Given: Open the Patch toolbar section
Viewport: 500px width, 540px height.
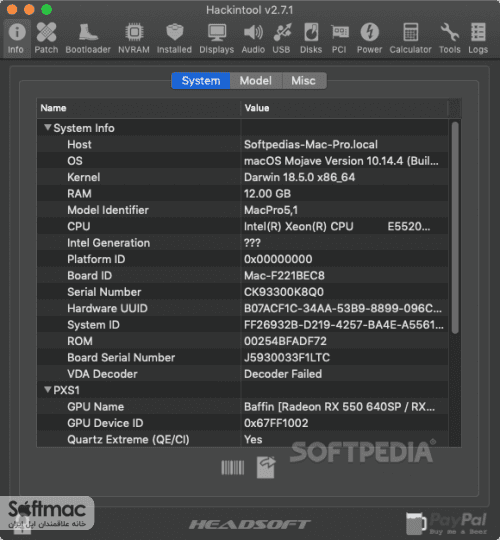Looking at the screenshot, I should (46, 38).
